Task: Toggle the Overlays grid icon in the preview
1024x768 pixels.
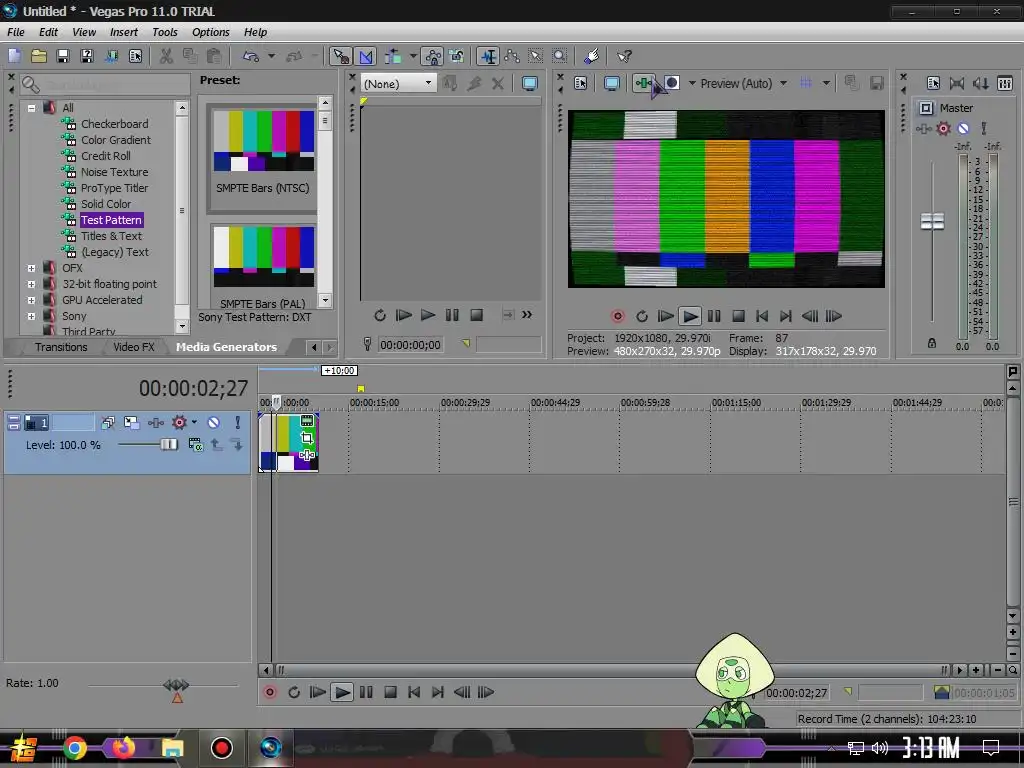Action: point(807,83)
